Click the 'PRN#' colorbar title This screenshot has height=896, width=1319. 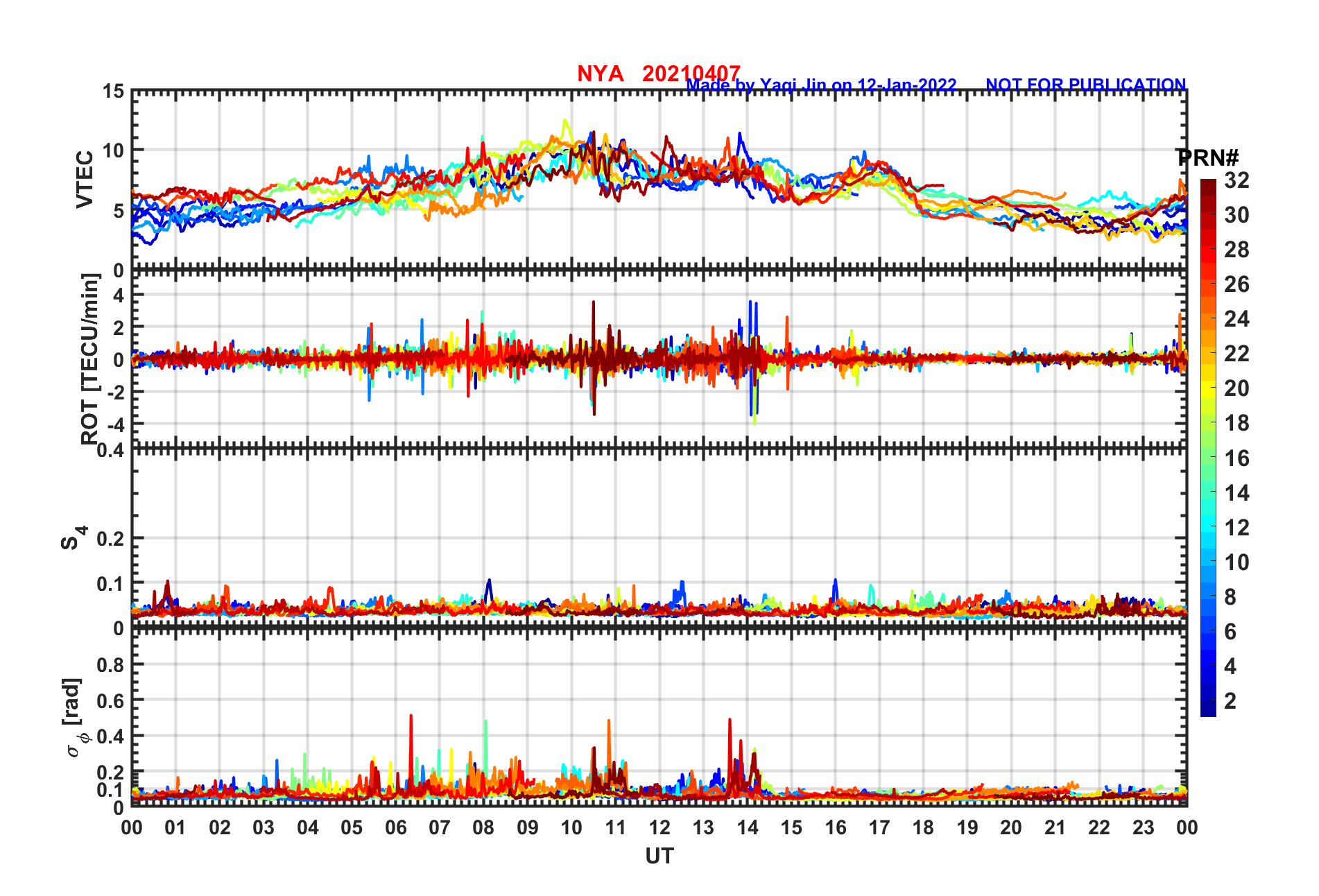pos(1207,157)
